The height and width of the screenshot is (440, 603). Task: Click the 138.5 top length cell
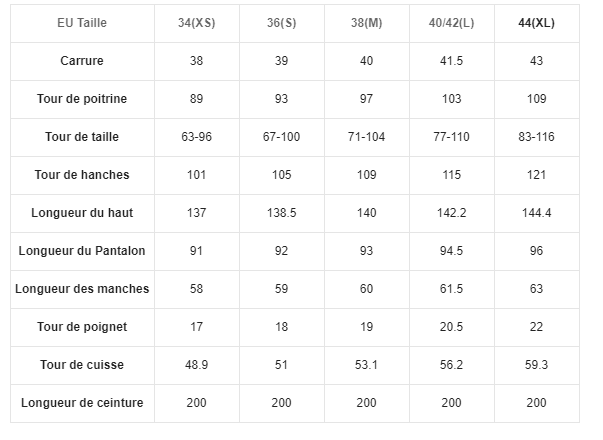(x=282, y=213)
